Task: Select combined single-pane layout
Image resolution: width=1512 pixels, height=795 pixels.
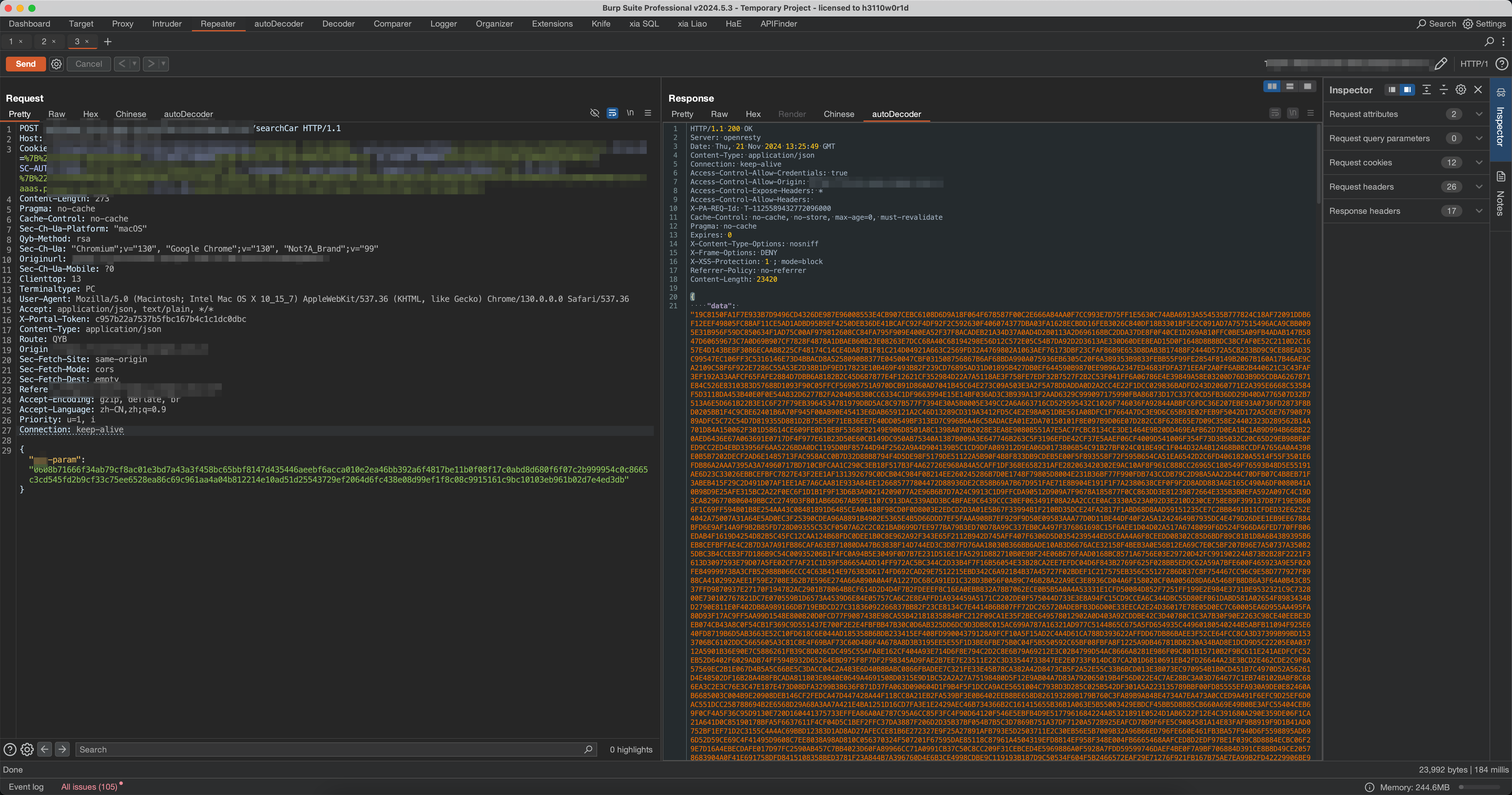Action: (x=1307, y=86)
